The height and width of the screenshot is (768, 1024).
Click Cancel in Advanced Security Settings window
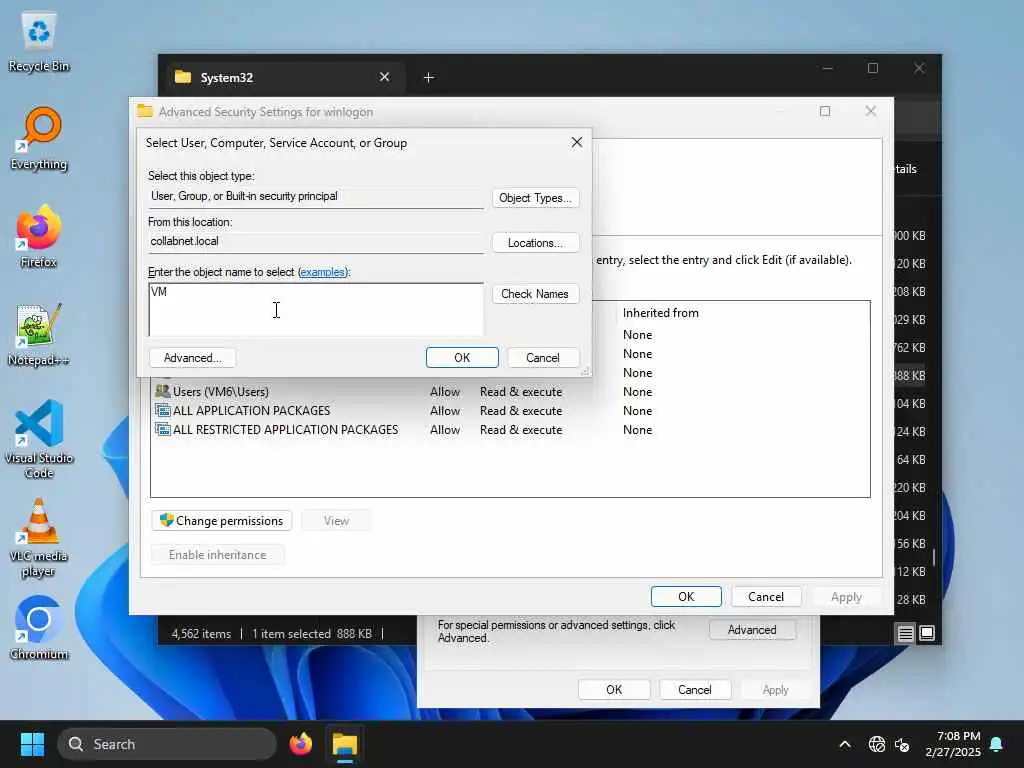point(765,597)
